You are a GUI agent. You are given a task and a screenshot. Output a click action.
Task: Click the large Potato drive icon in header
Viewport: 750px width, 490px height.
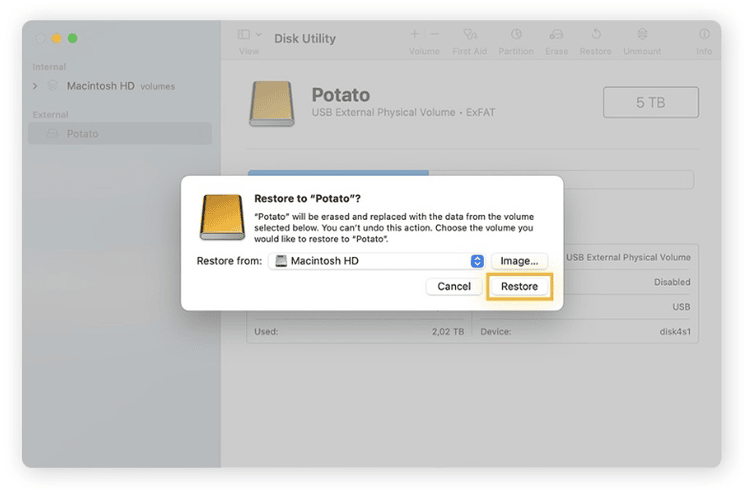[271, 103]
